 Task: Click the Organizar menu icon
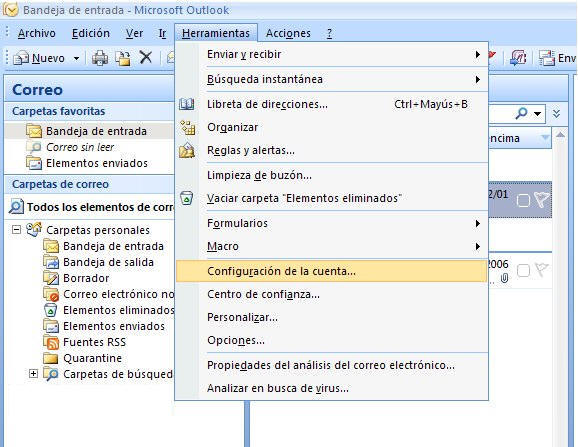coord(187,127)
